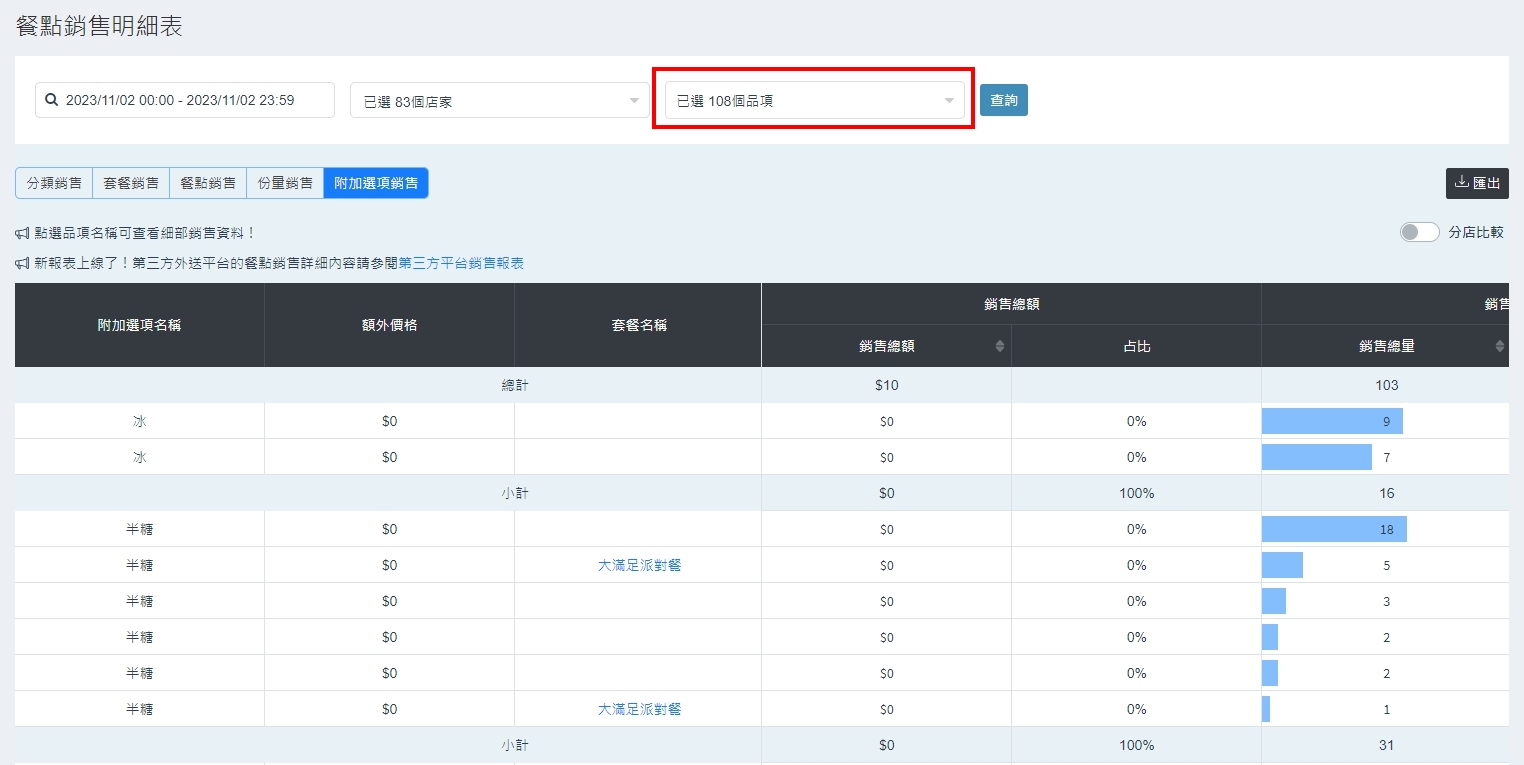Image resolution: width=1524 pixels, height=765 pixels.
Task: Click sort arrows on 銷售總額 column
Action: click(999, 346)
